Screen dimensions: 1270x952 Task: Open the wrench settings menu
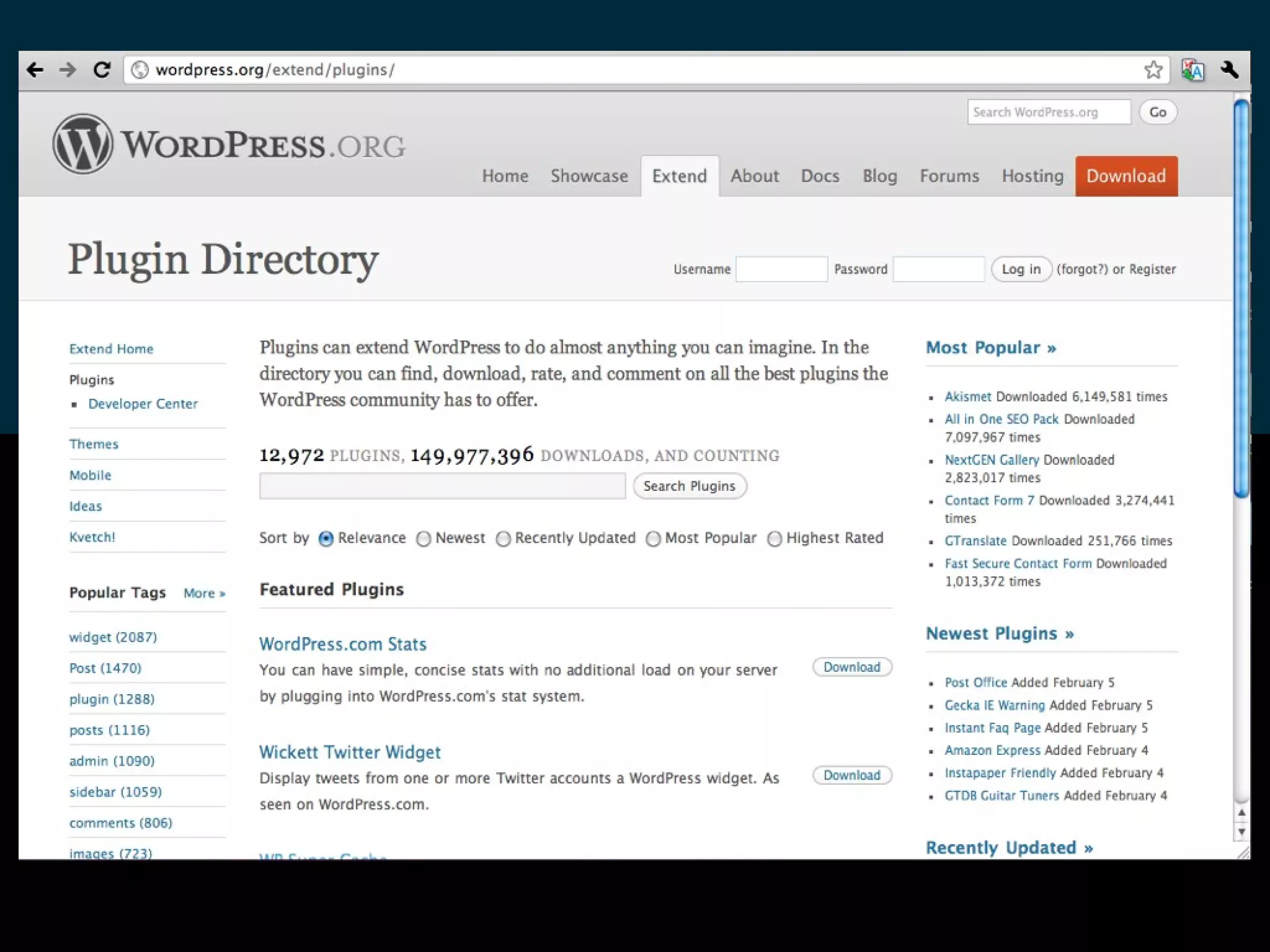point(1230,70)
